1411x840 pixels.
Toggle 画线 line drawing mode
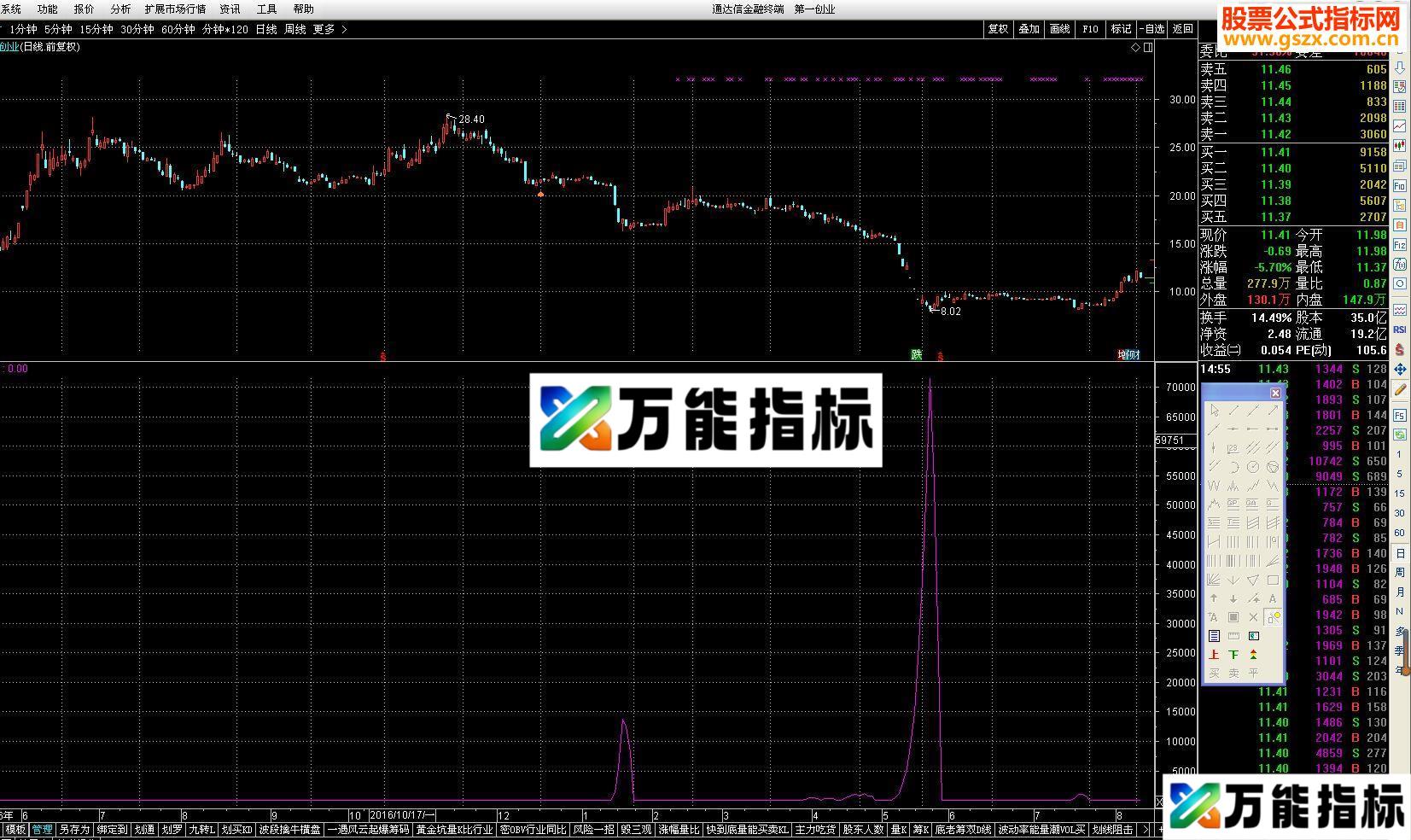point(1059,28)
